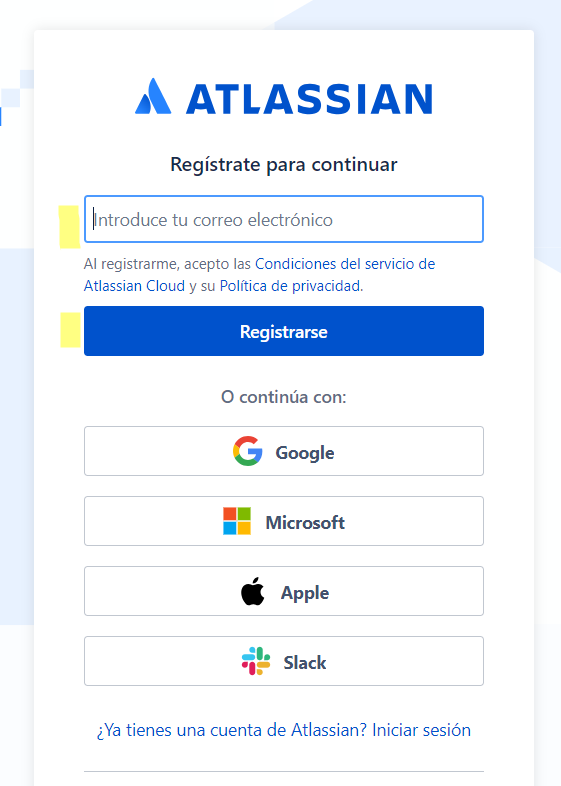Click the Google G logo icon
The image size is (561, 786).
[248, 451]
